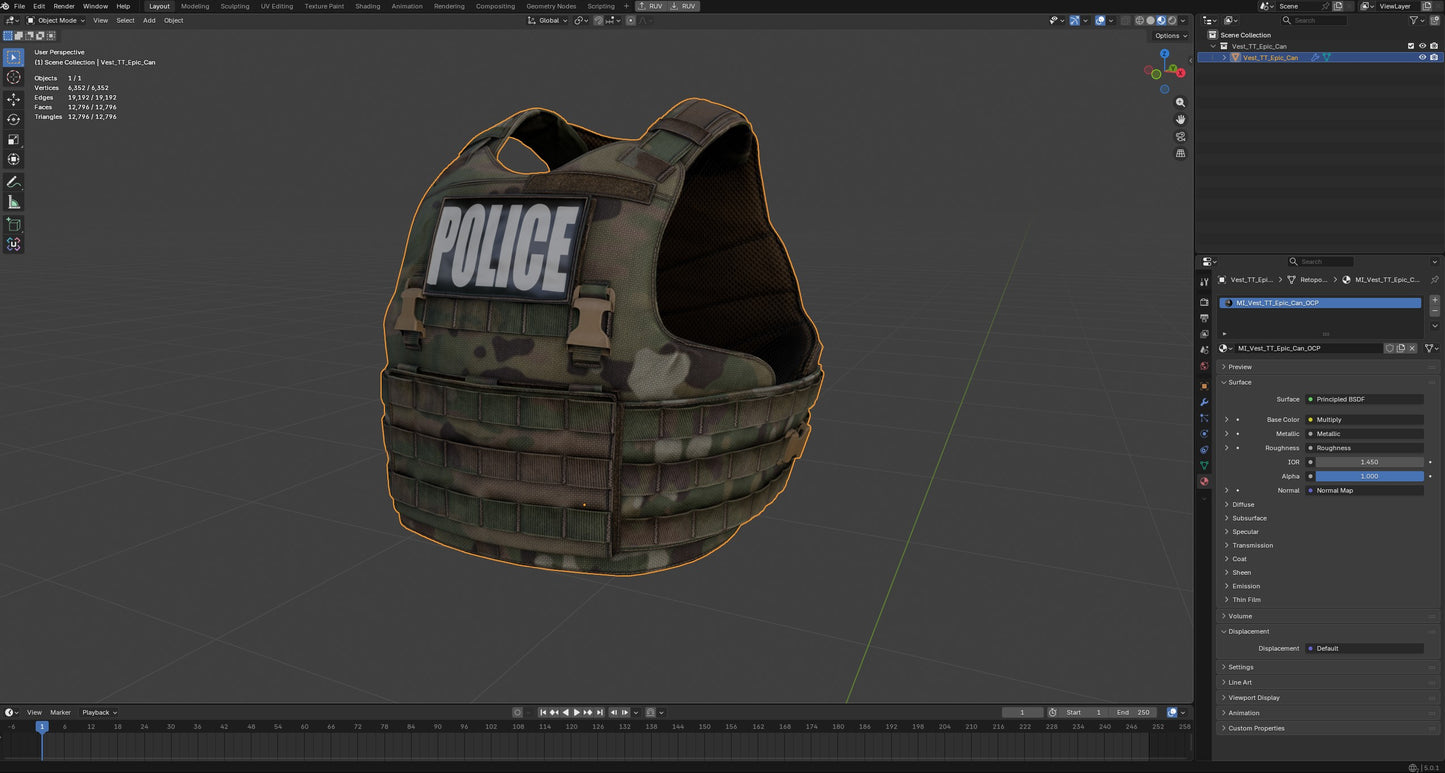Select the Add Cube tool
Viewport: 1445px width, 773px height.
(13, 225)
